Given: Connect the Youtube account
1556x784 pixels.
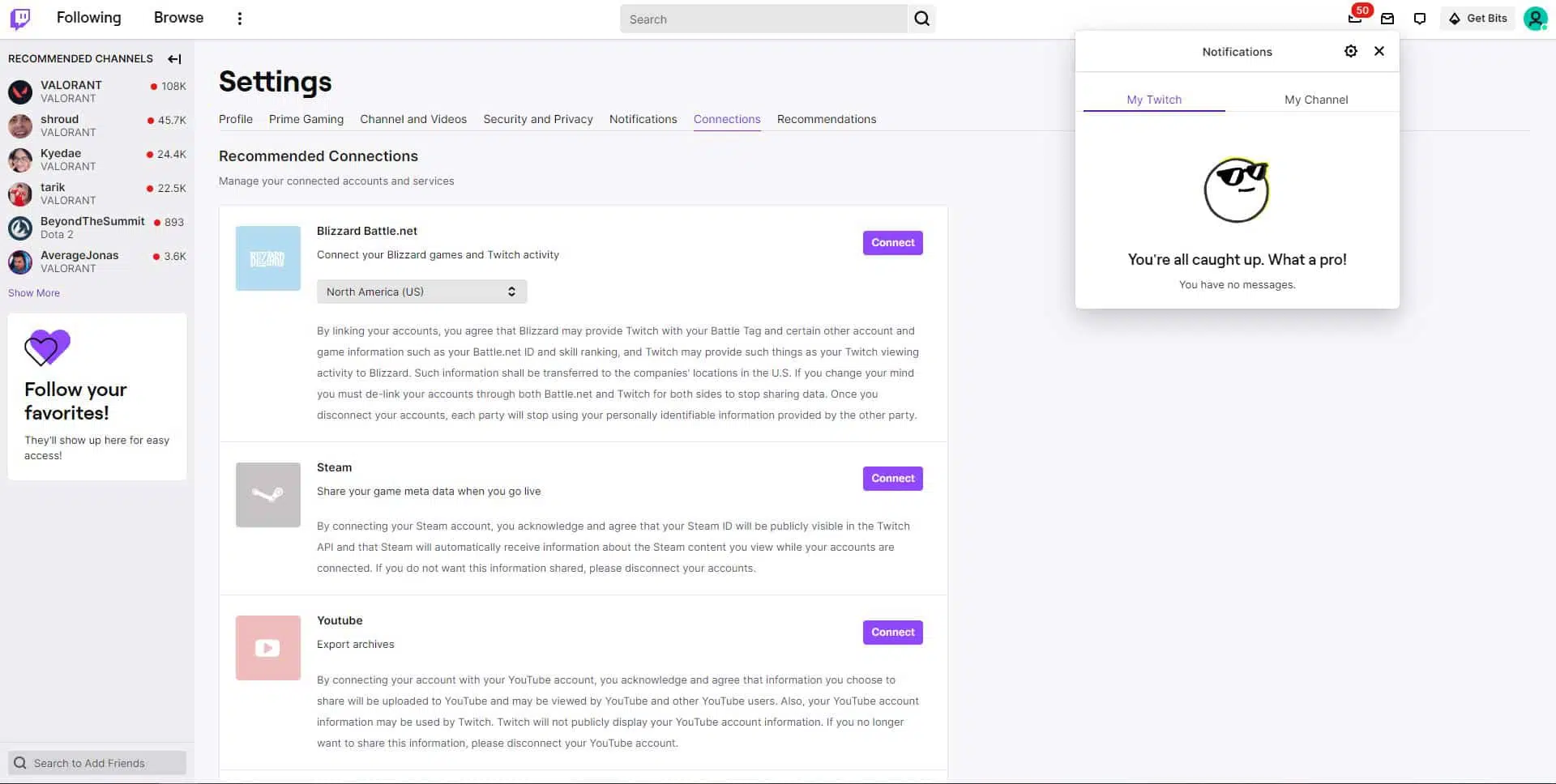Looking at the screenshot, I should tap(892, 632).
